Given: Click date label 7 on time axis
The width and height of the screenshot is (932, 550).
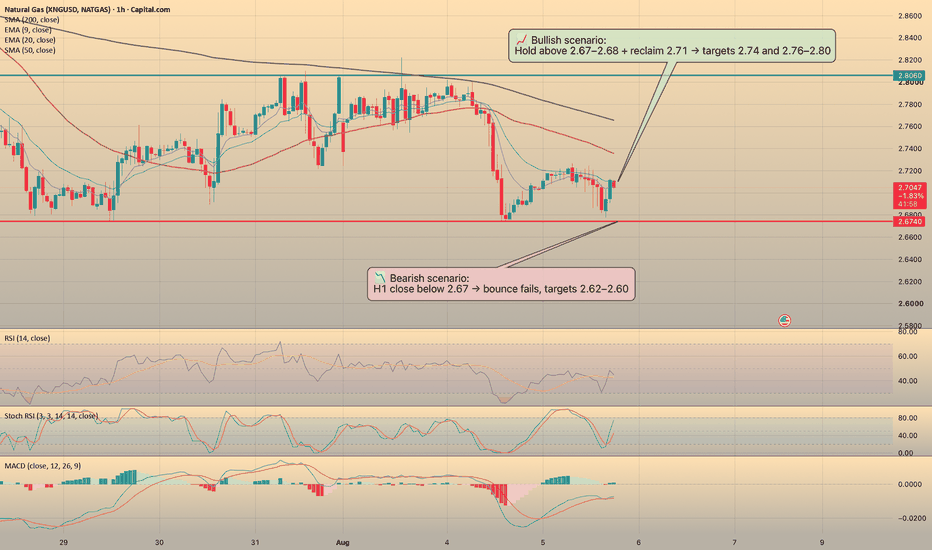Looking at the screenshot, I should coord(735,542).
